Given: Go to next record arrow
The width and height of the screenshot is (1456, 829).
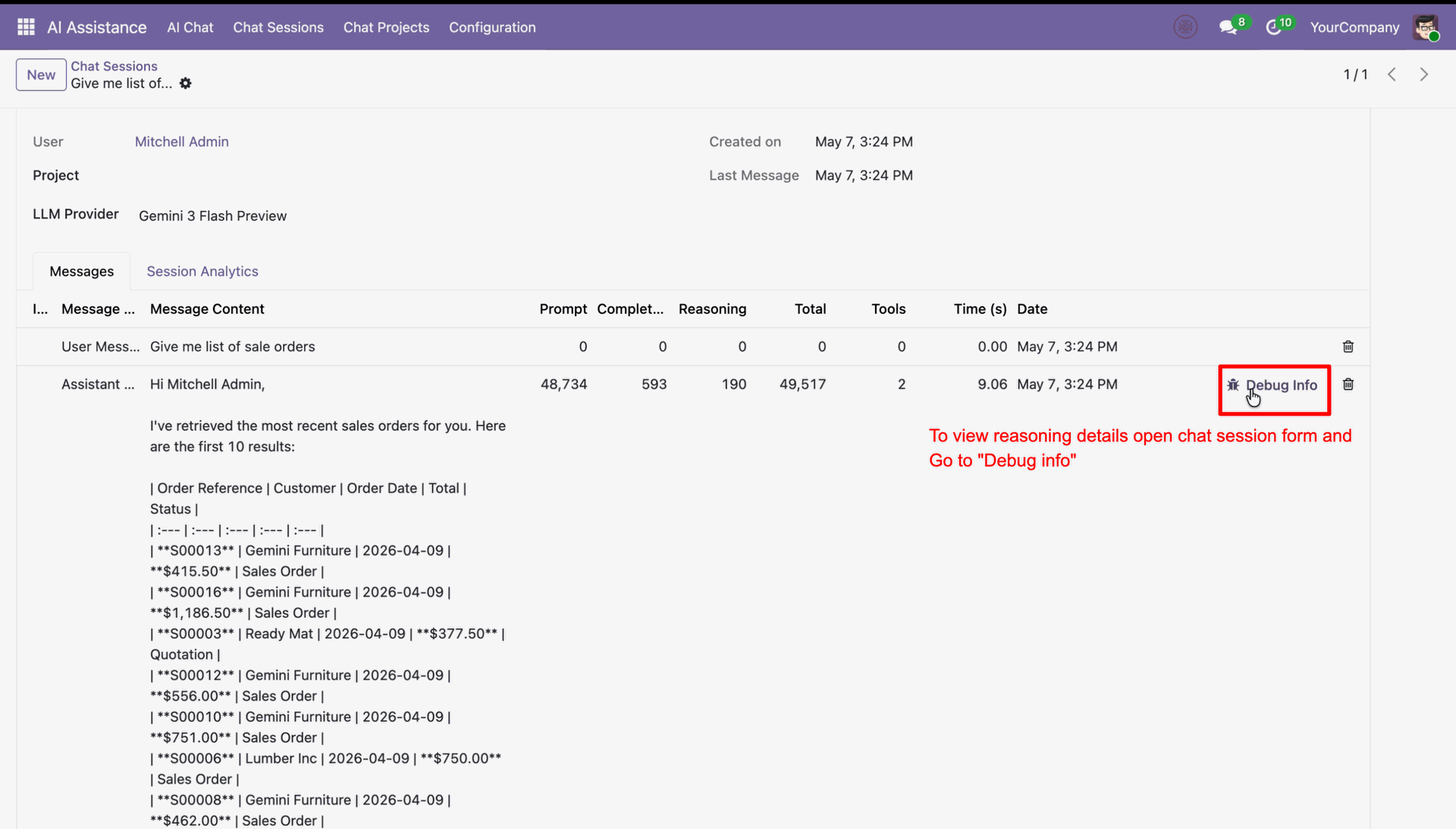Looking at the screenshot, I should [x=1424, y=74].
